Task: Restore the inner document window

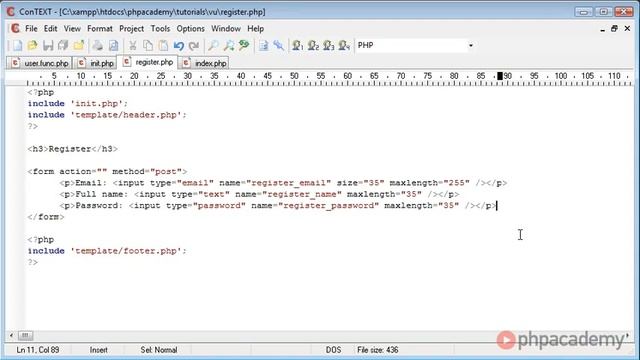Action: pyautogui.click(x=614, y=29)
